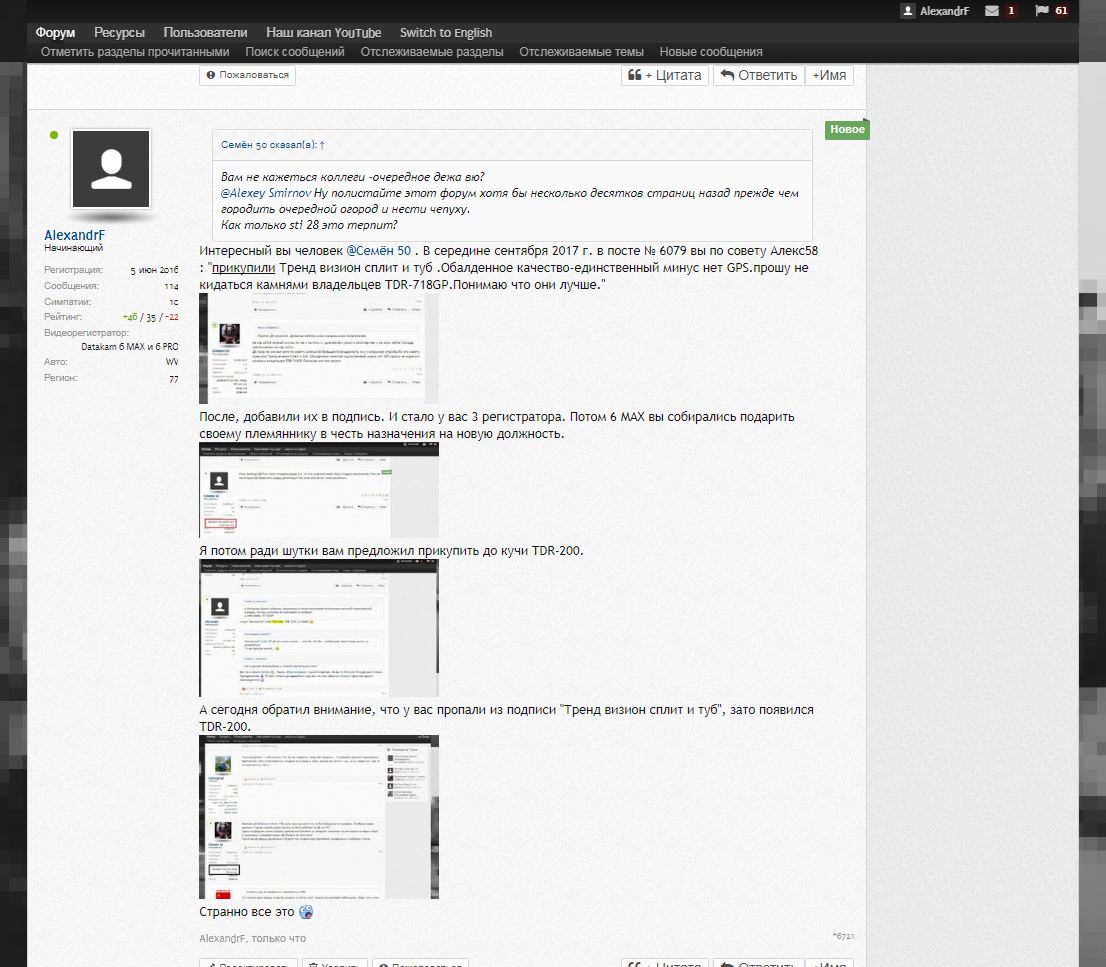Click the Ответить button of the previous post
Screen dimensions: 1106x967
(759, 75)
